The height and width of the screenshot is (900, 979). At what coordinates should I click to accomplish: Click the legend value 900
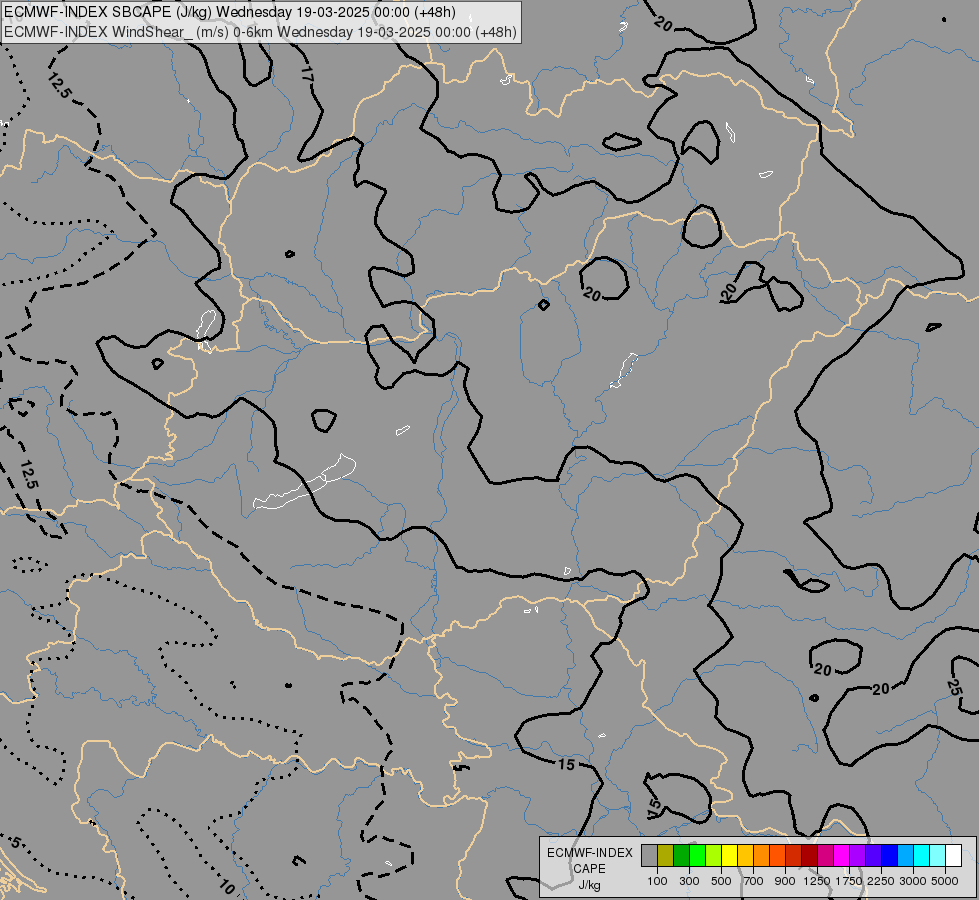[785, 881]
